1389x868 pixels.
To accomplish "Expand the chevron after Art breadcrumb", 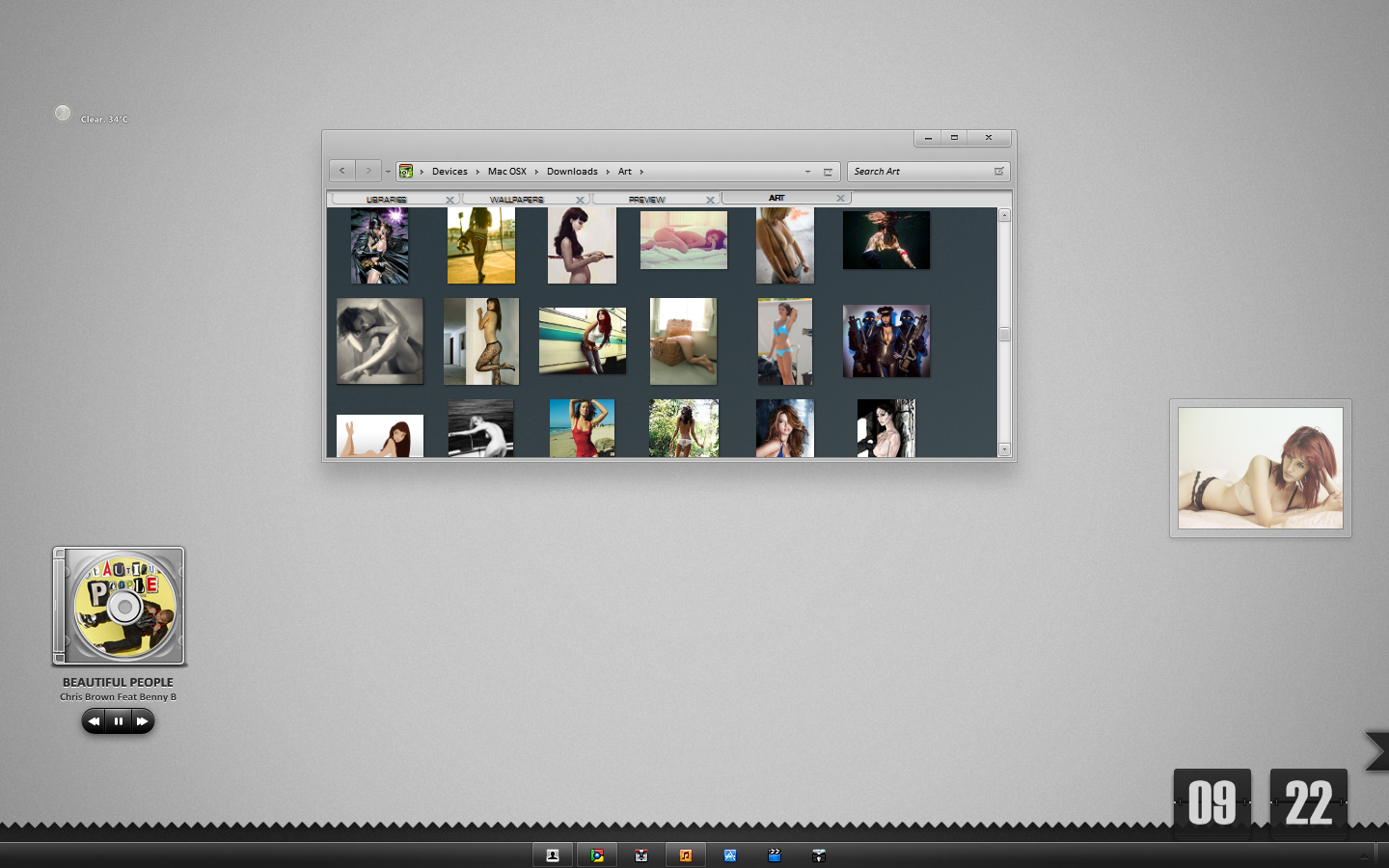I will [x=641, y=172].
